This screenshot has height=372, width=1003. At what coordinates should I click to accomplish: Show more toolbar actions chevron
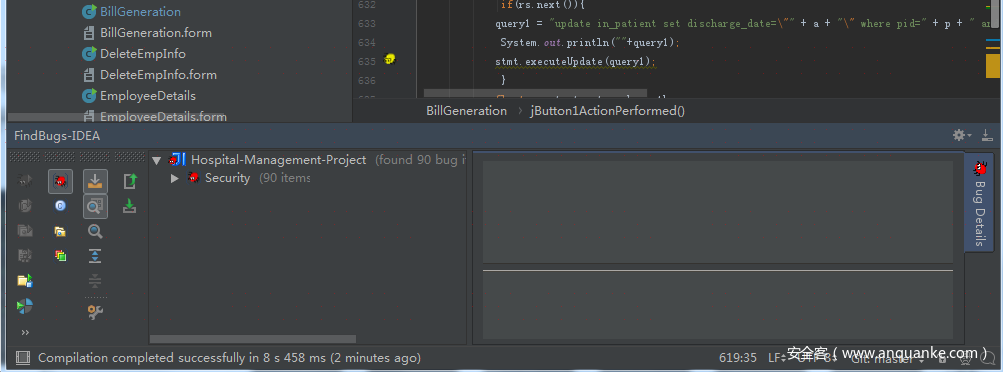25,332
